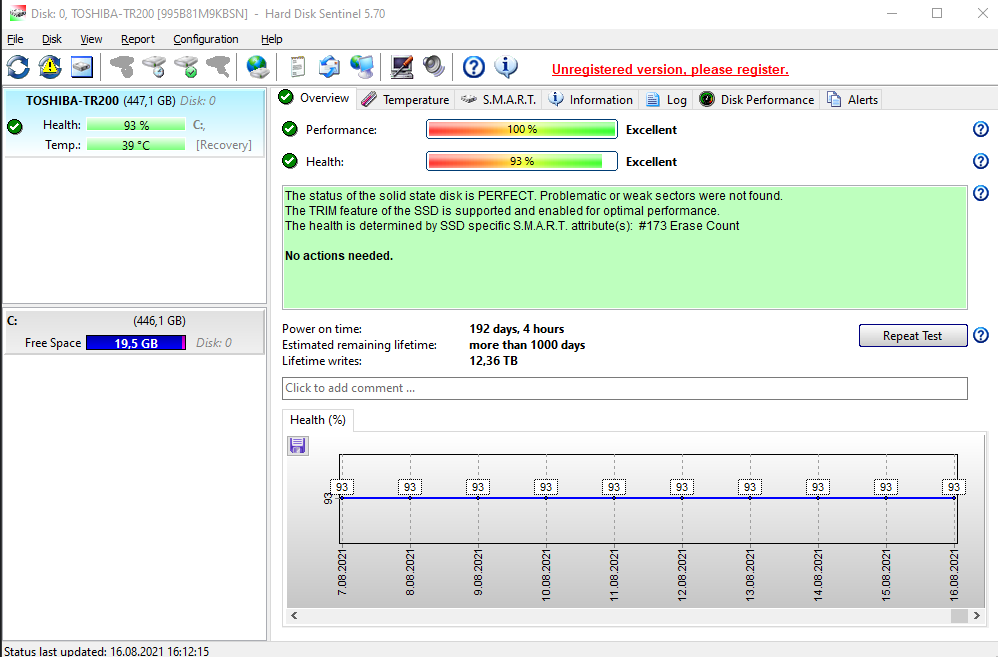Open the File menu
The width and height of the screenshot is (998, 657).
[15, 39]
